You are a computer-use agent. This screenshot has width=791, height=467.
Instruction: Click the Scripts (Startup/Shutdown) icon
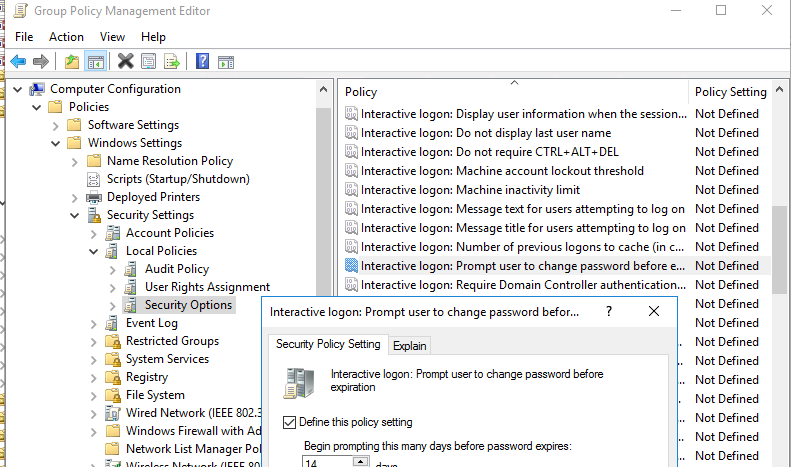pos(94,179)
